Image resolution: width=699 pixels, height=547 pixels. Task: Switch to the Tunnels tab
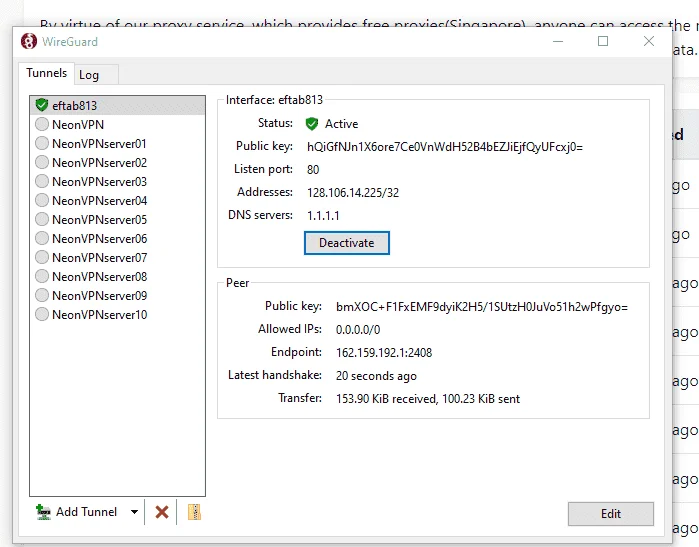point(46,73)
